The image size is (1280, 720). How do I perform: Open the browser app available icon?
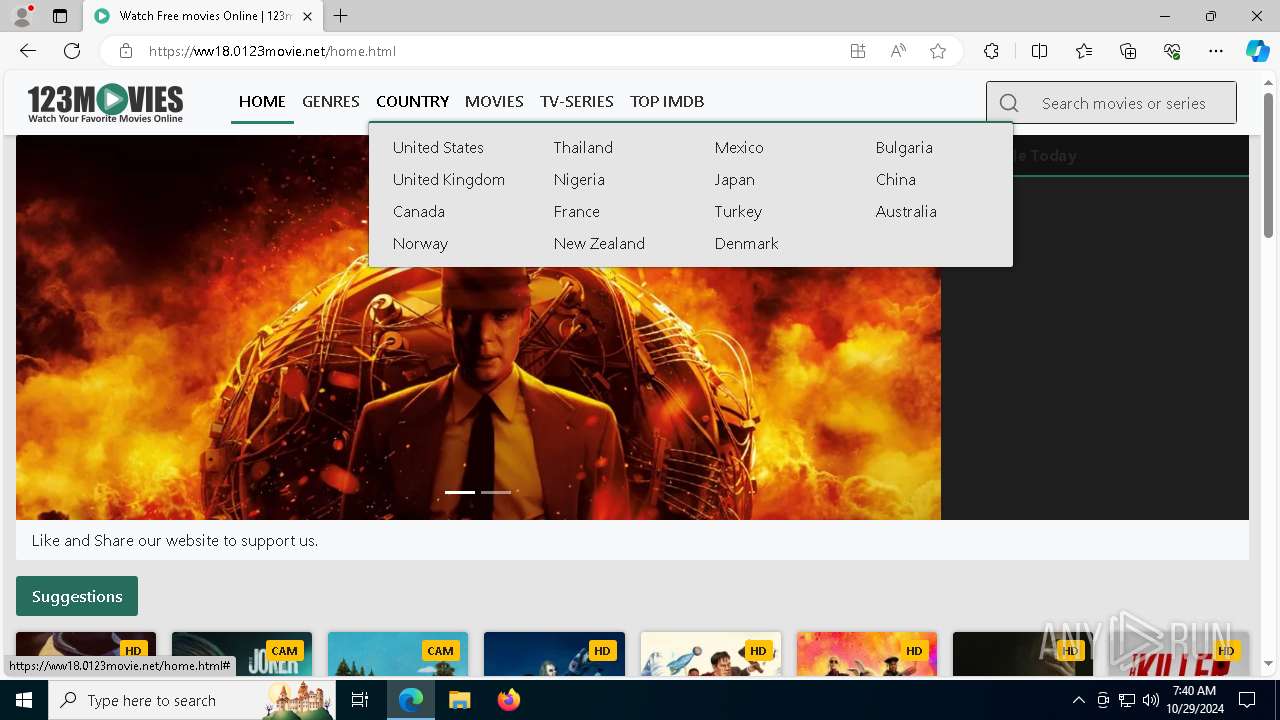point(858,51)
